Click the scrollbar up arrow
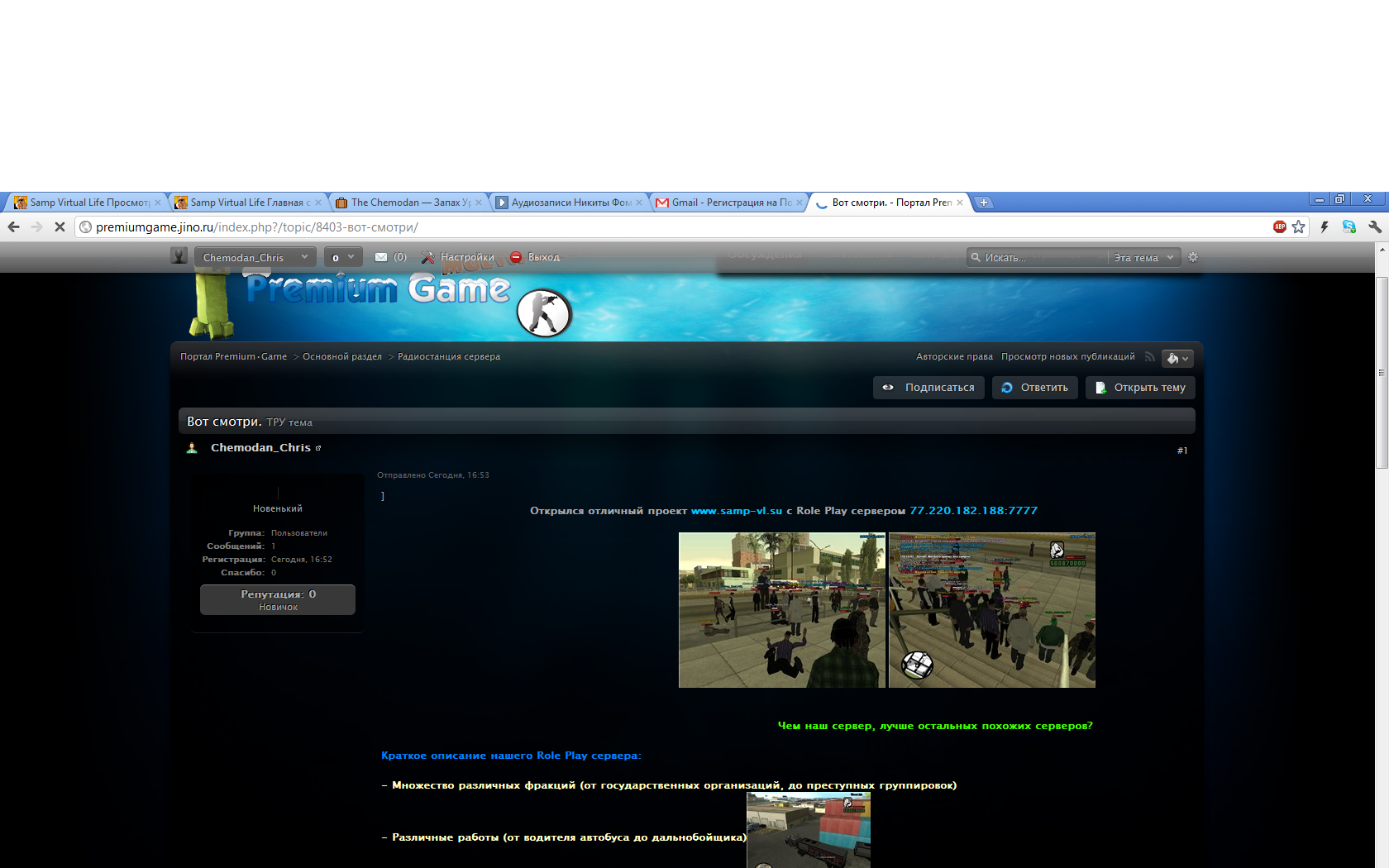 pyautogui.click(x=1382, y=248)
